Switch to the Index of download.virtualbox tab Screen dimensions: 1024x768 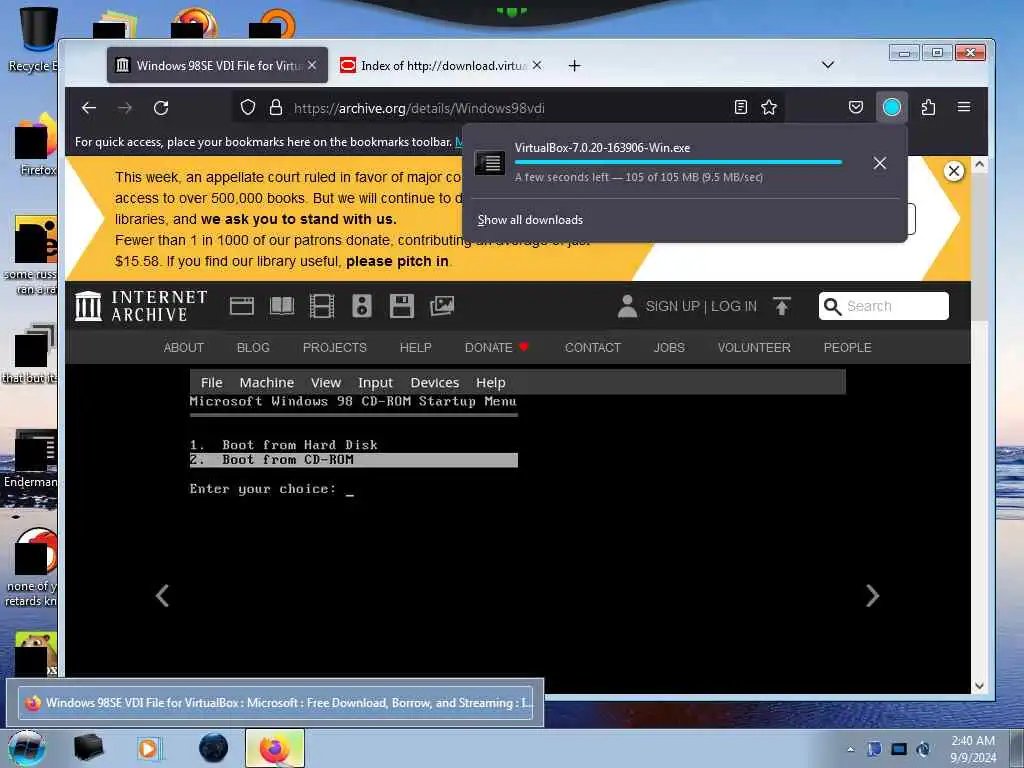(x=441, y=65)
